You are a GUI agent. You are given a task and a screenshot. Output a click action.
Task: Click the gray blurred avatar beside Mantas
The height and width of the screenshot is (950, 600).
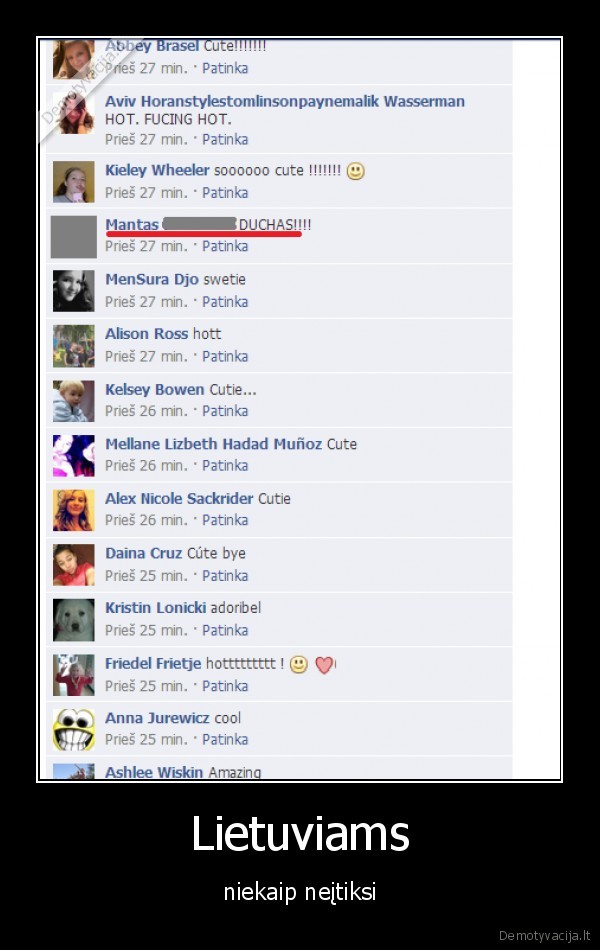coord(73,237)
